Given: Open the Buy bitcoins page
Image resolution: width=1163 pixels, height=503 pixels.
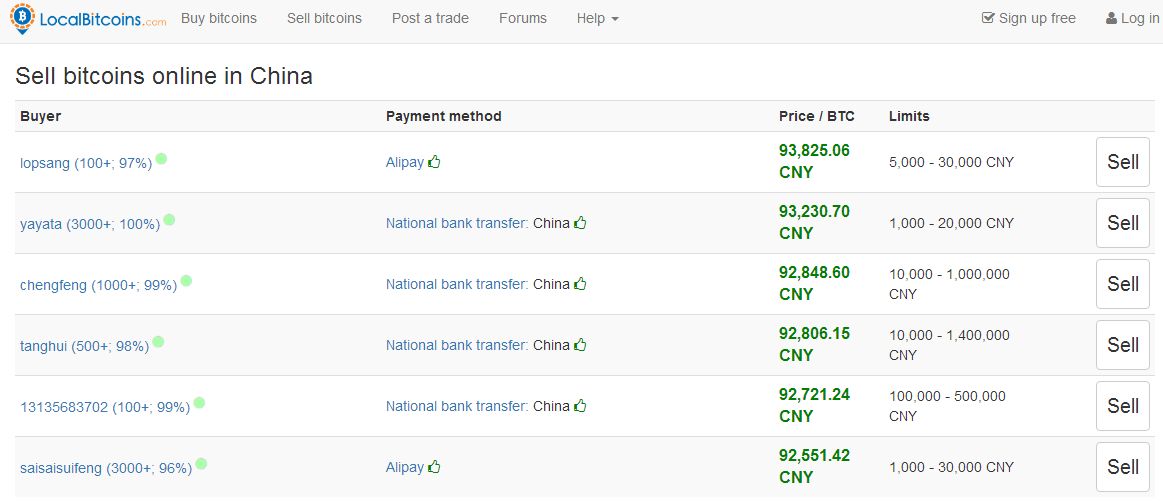Looking at the screenshot, I should click(x=219, y=19).
